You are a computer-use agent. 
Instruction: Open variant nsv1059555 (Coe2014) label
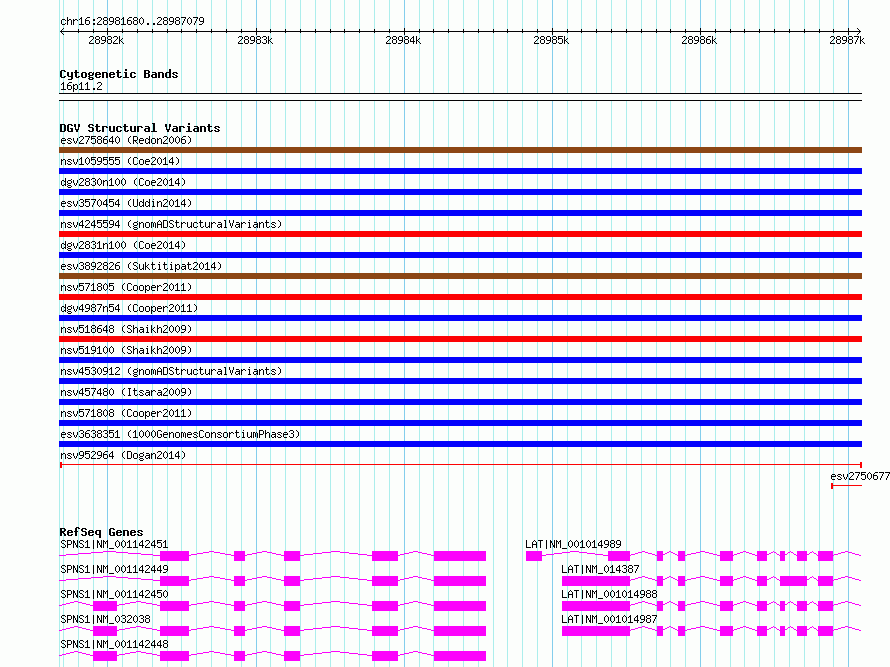pyautogui.click(x=120, y=161)
